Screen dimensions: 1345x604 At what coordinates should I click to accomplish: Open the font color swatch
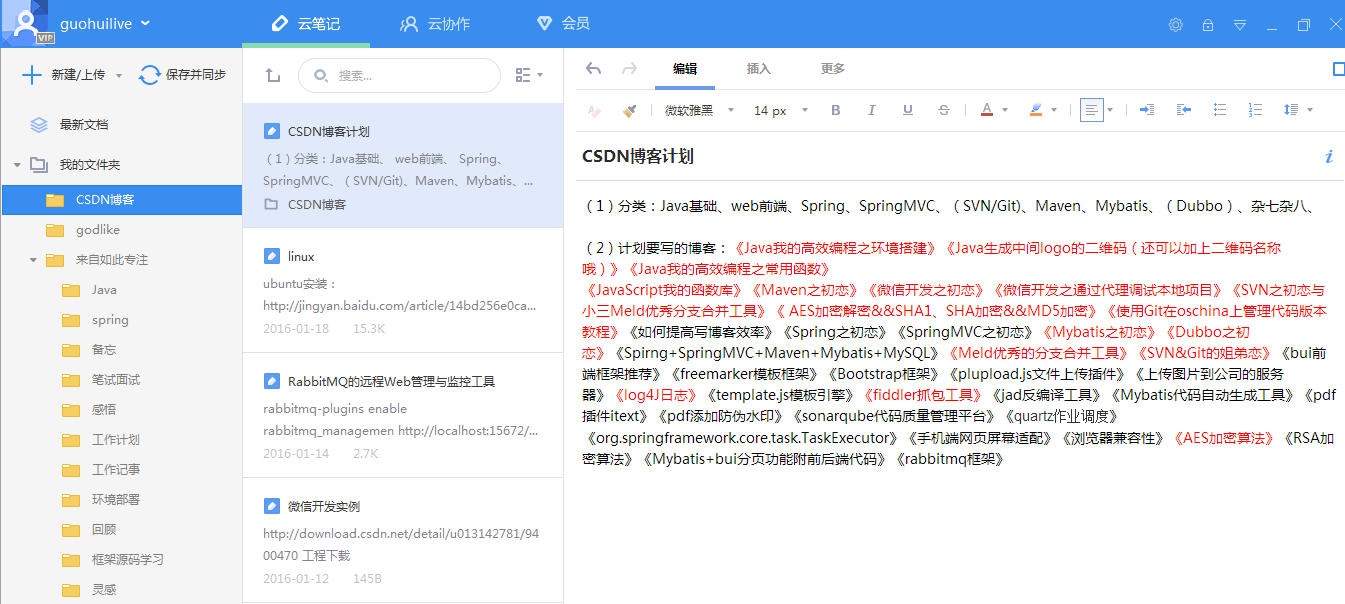(x=986, y=110)
